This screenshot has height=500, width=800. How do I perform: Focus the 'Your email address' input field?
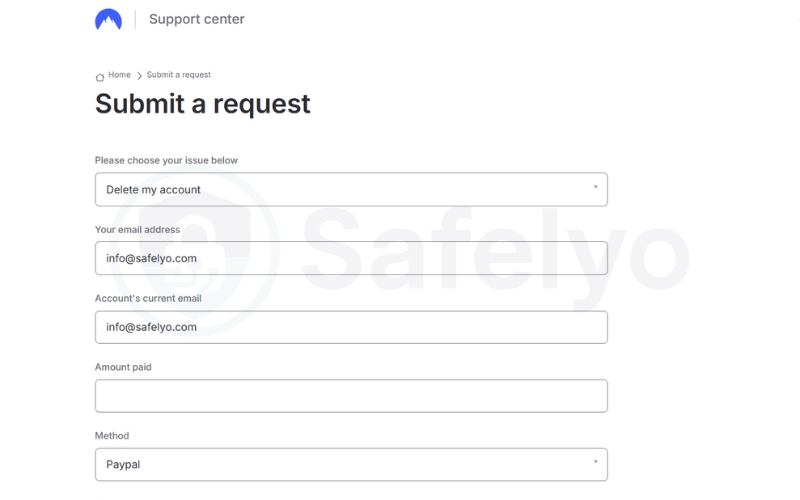click(350, 258)
